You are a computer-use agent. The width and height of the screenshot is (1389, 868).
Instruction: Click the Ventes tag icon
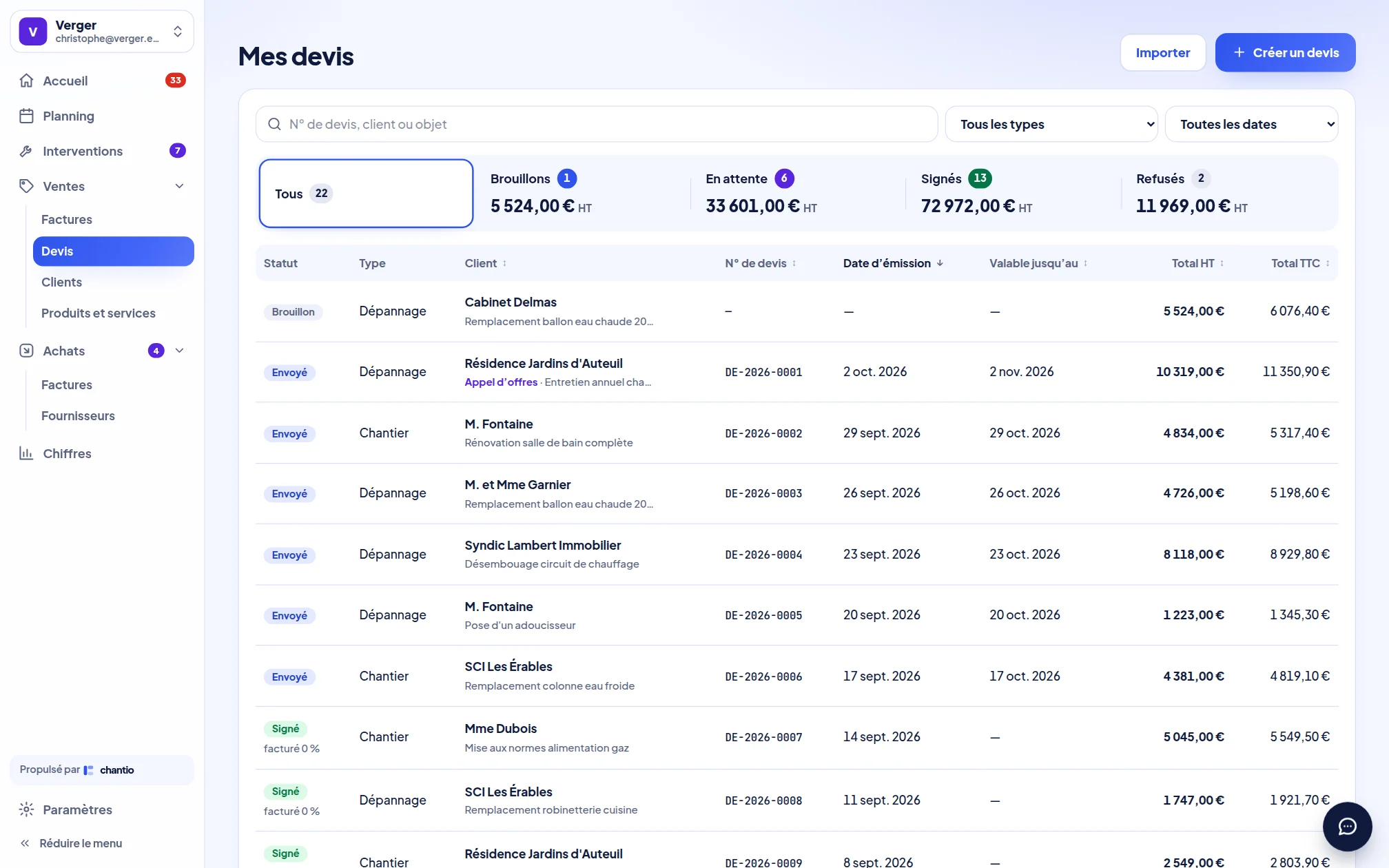click(x=26, y=186)
